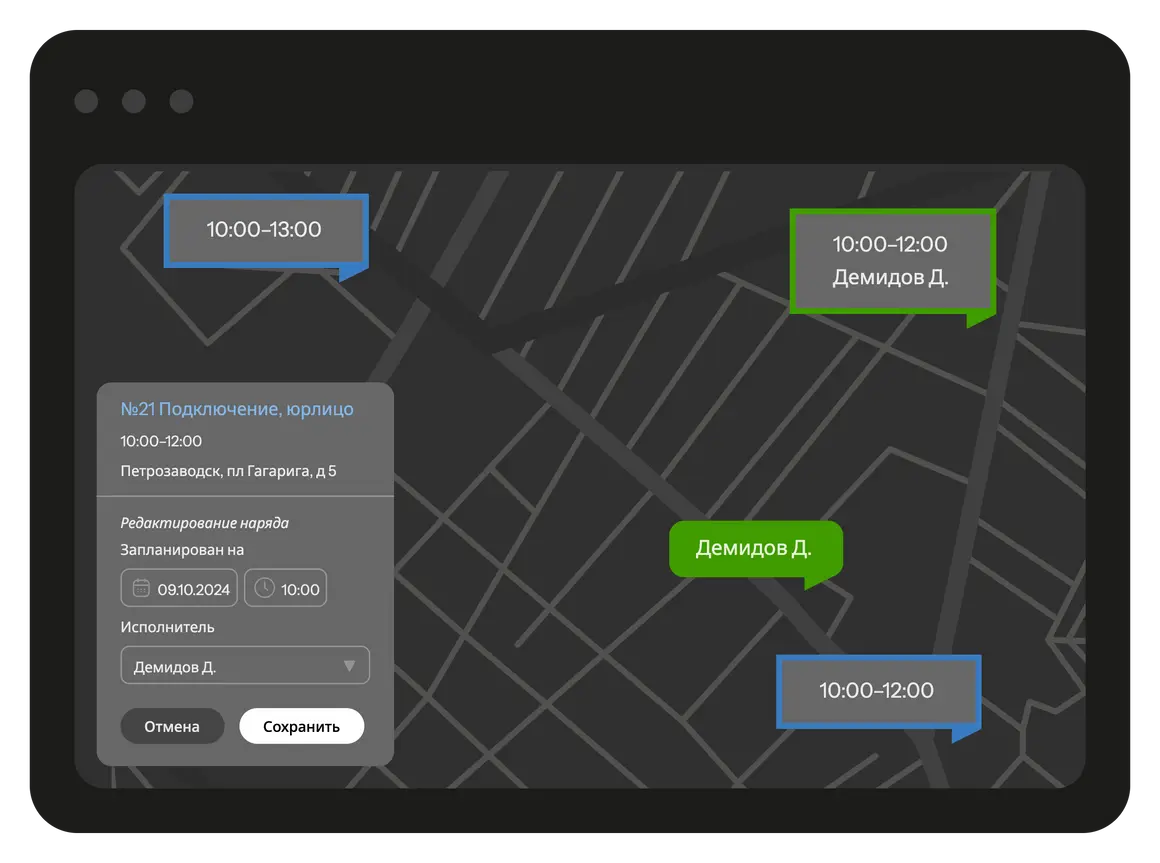Image resolution: width=1160 pixels, height=863 pixels.
Task: Select the blue 10:00–13:00 map marker
Action: [x=265, y=230]
